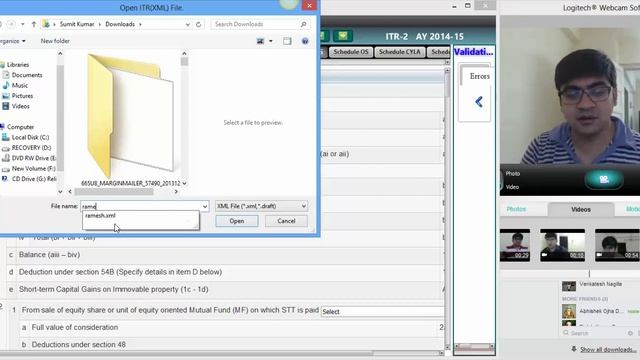The height and width of the screenshot is (360, 640).
Task: Open the third video thumbnail in webcam gallery
Action: 617,245
